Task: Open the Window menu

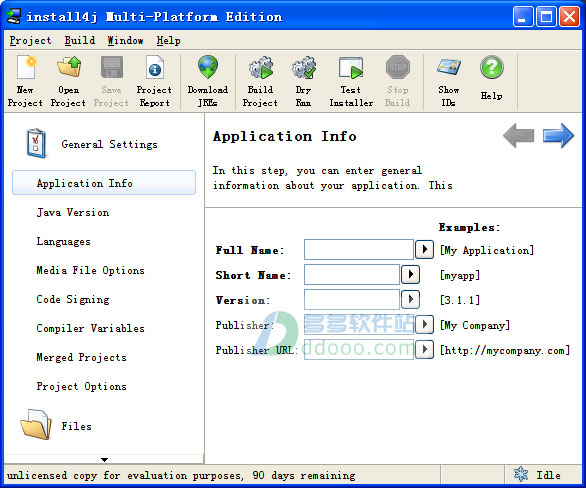Action: click(x=125, y=40)
